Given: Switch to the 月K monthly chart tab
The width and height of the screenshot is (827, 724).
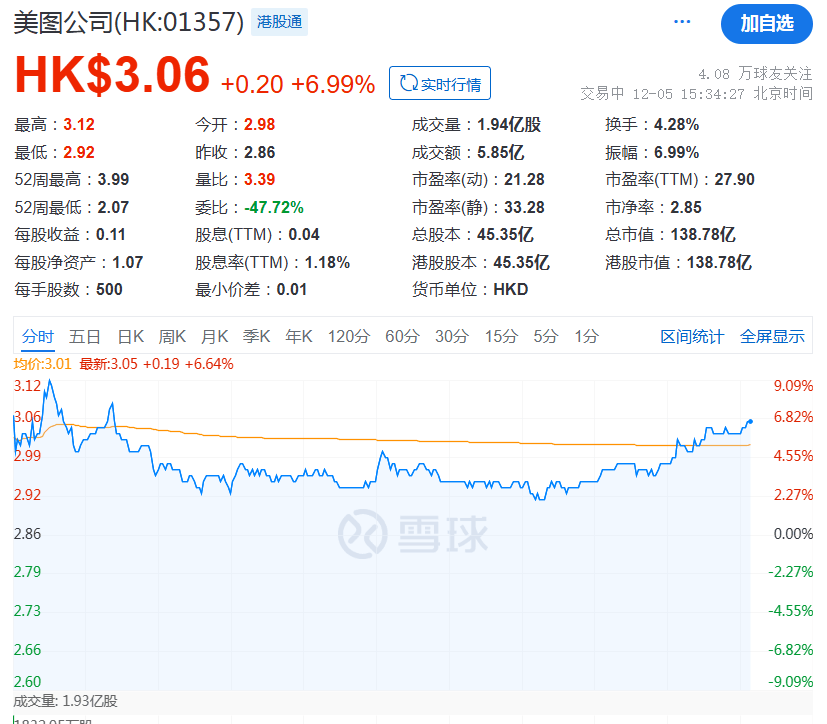Looking at the screenshot, I should (214, 337).
